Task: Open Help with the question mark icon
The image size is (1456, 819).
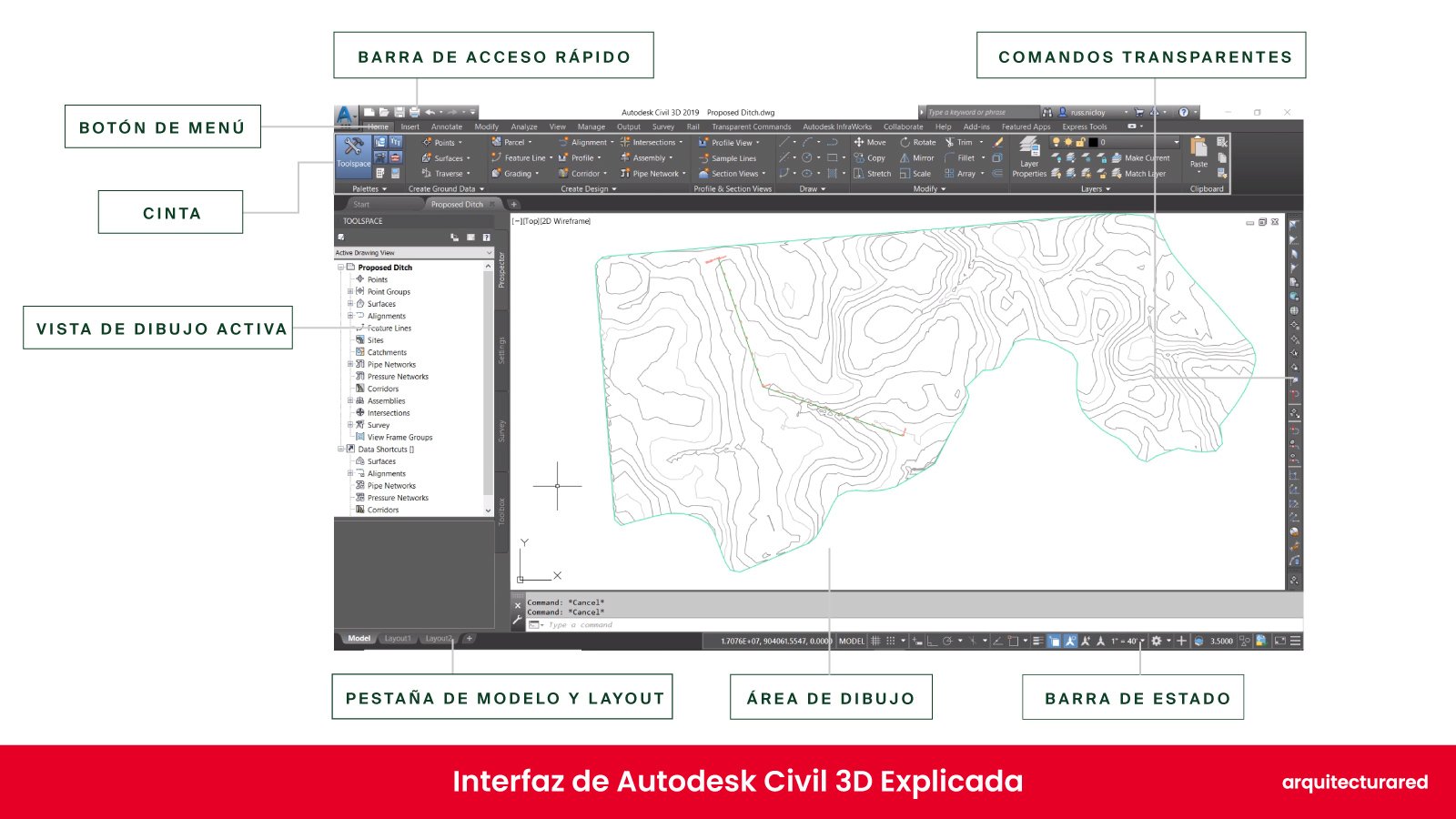Action: click(x=1184, y=112)
